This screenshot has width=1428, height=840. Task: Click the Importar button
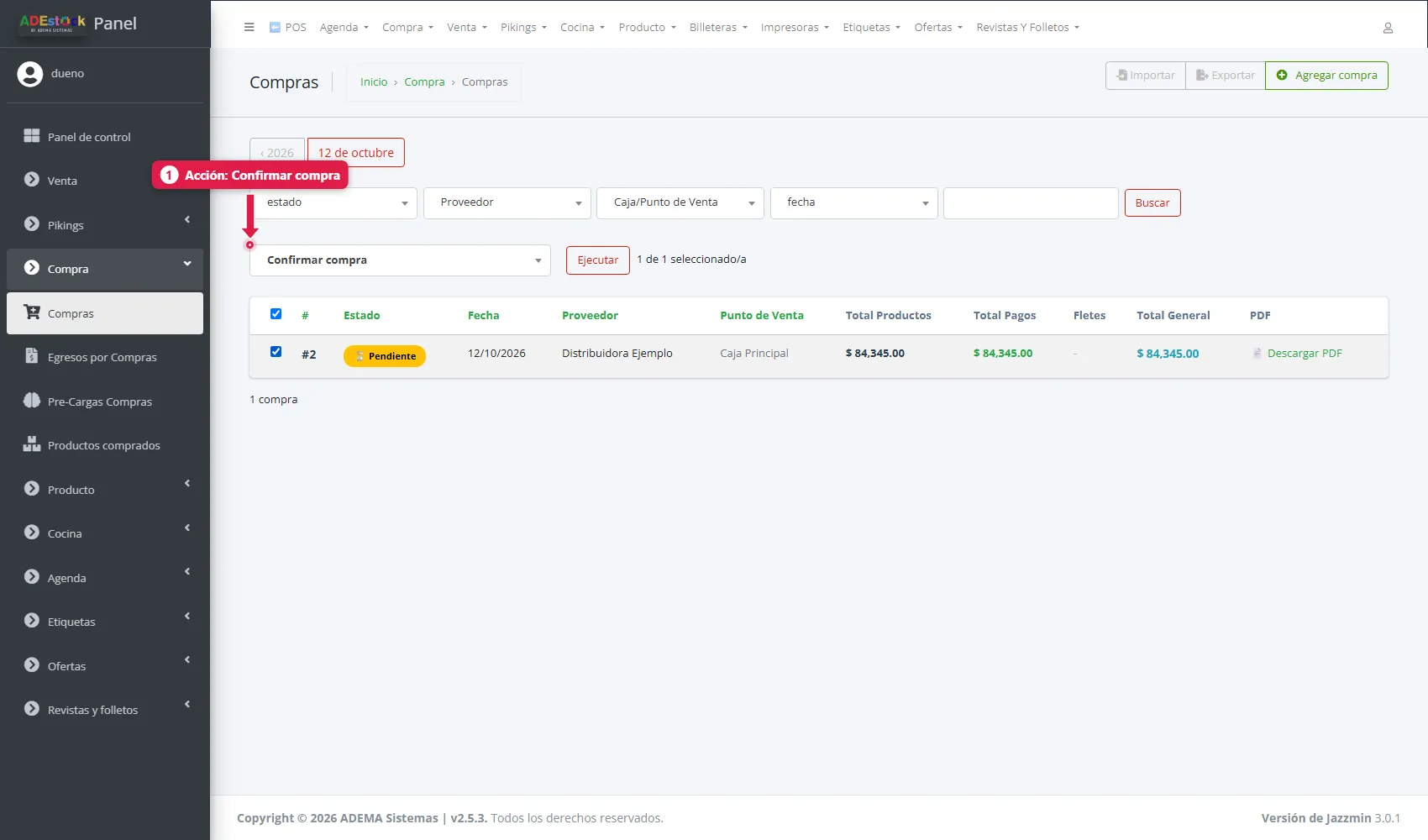[1146, 76]
